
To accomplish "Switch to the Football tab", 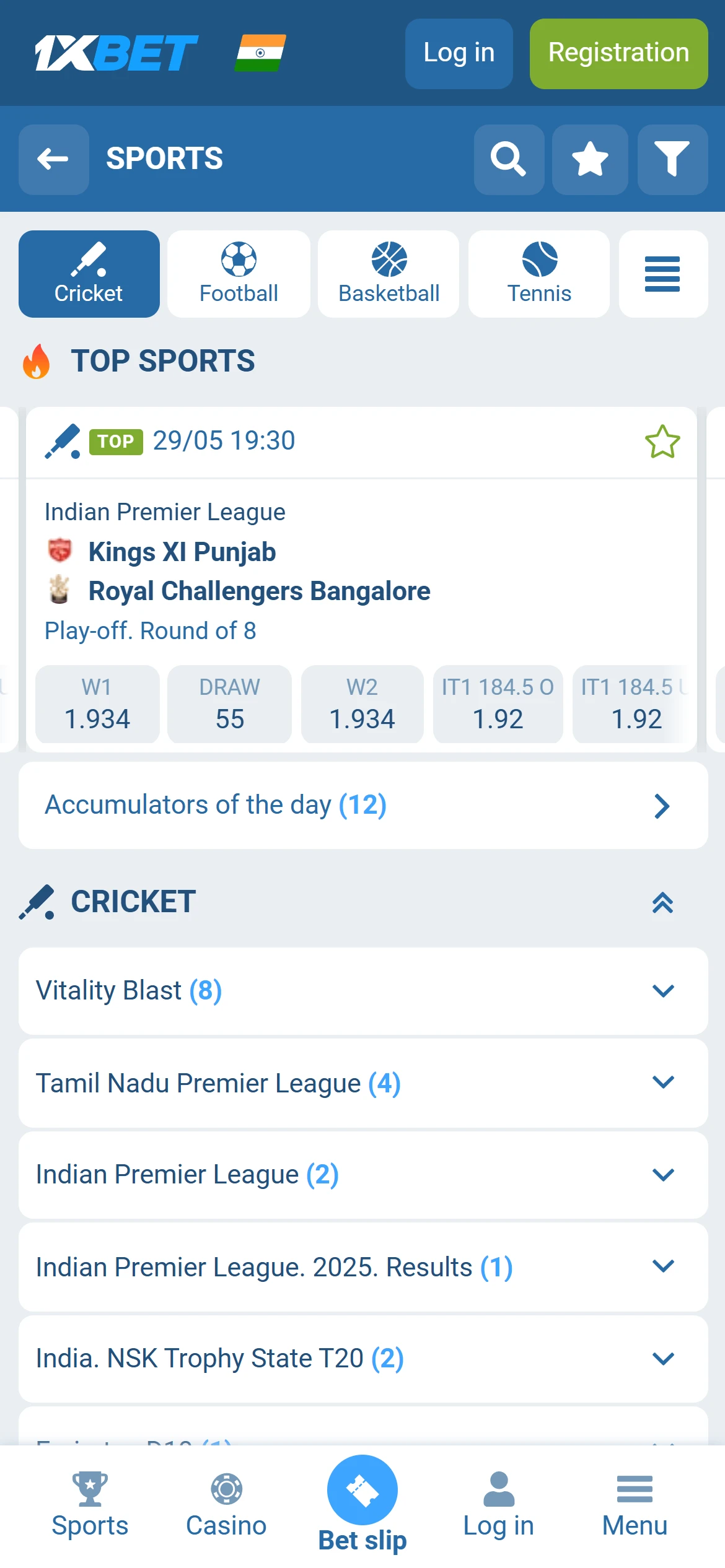I will click(238, 274).
